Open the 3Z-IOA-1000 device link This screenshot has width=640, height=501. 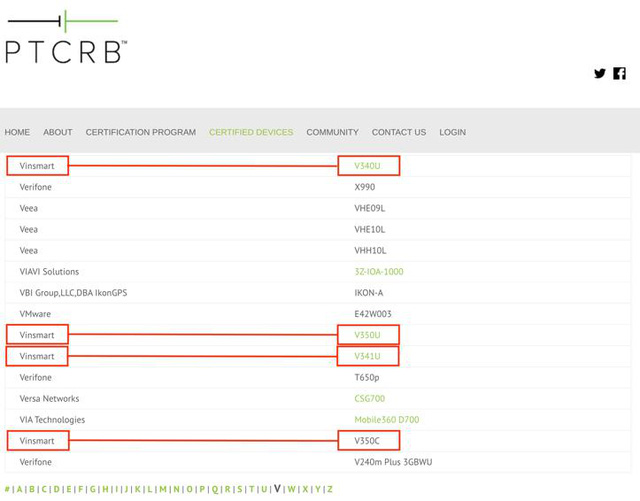[379, 272]
